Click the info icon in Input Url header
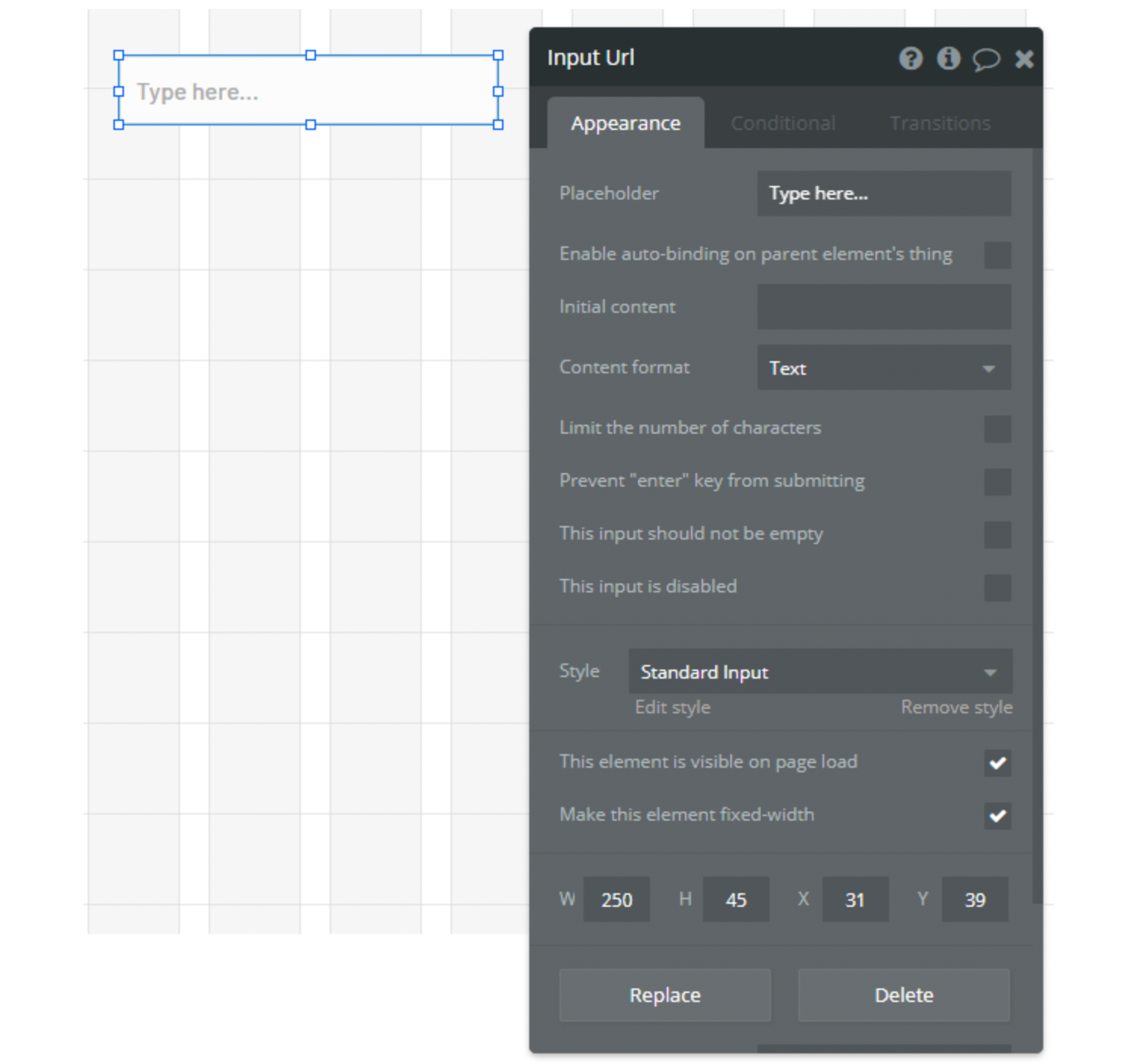This screenshot has height=1064, width=1134. click(948, 58)
